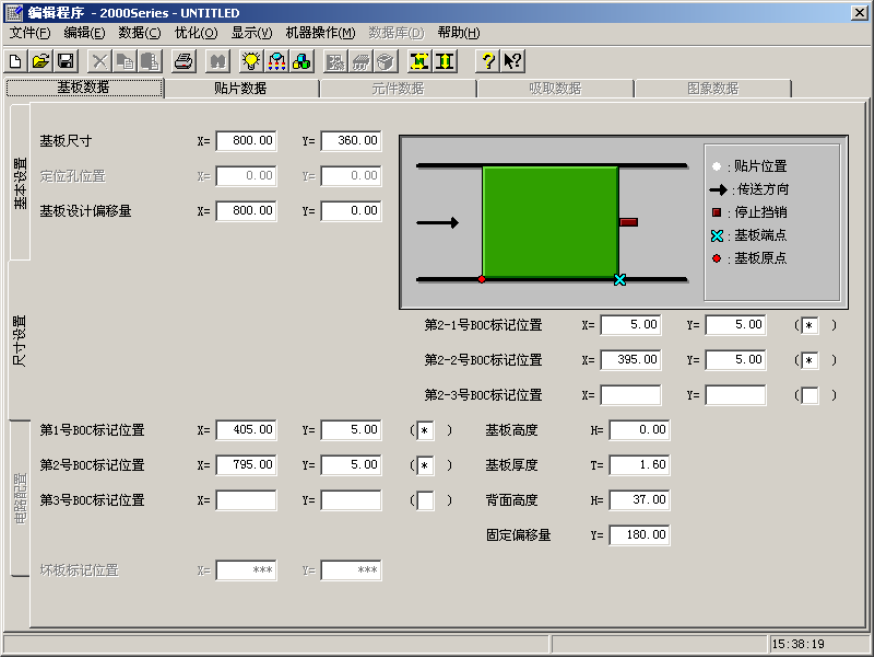Click the 基板高度 H field

coord(640,430)
